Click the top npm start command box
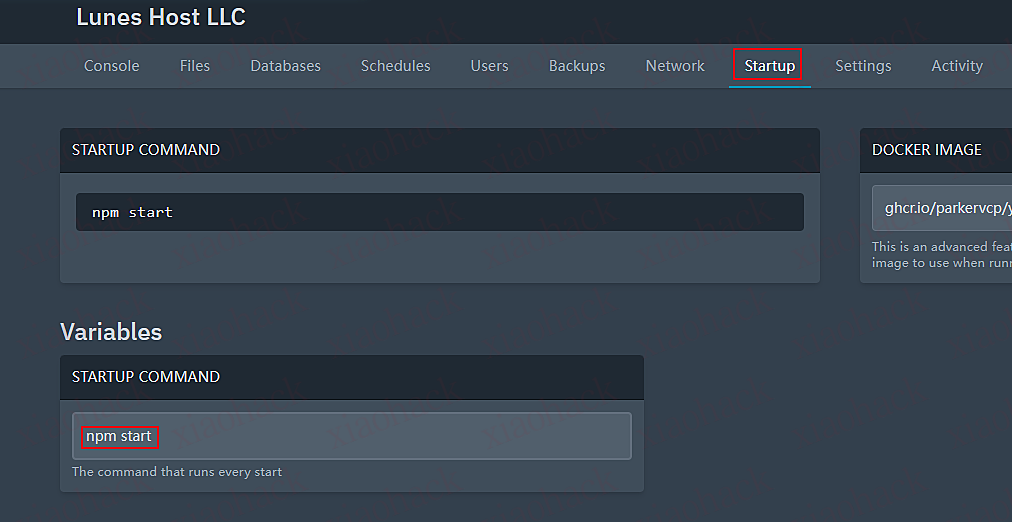The image size is (1012, 522). [439, 212]
